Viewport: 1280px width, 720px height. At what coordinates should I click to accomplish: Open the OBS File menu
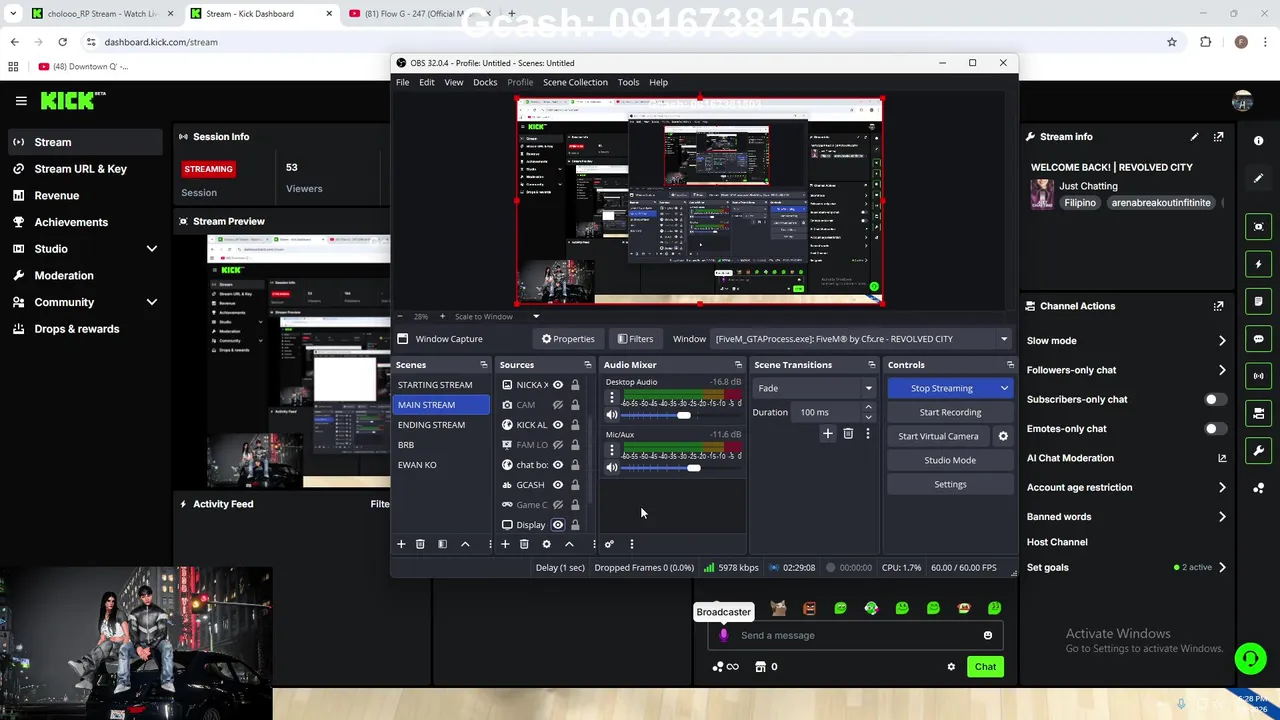pyautogui.click(x=402, y=82)
